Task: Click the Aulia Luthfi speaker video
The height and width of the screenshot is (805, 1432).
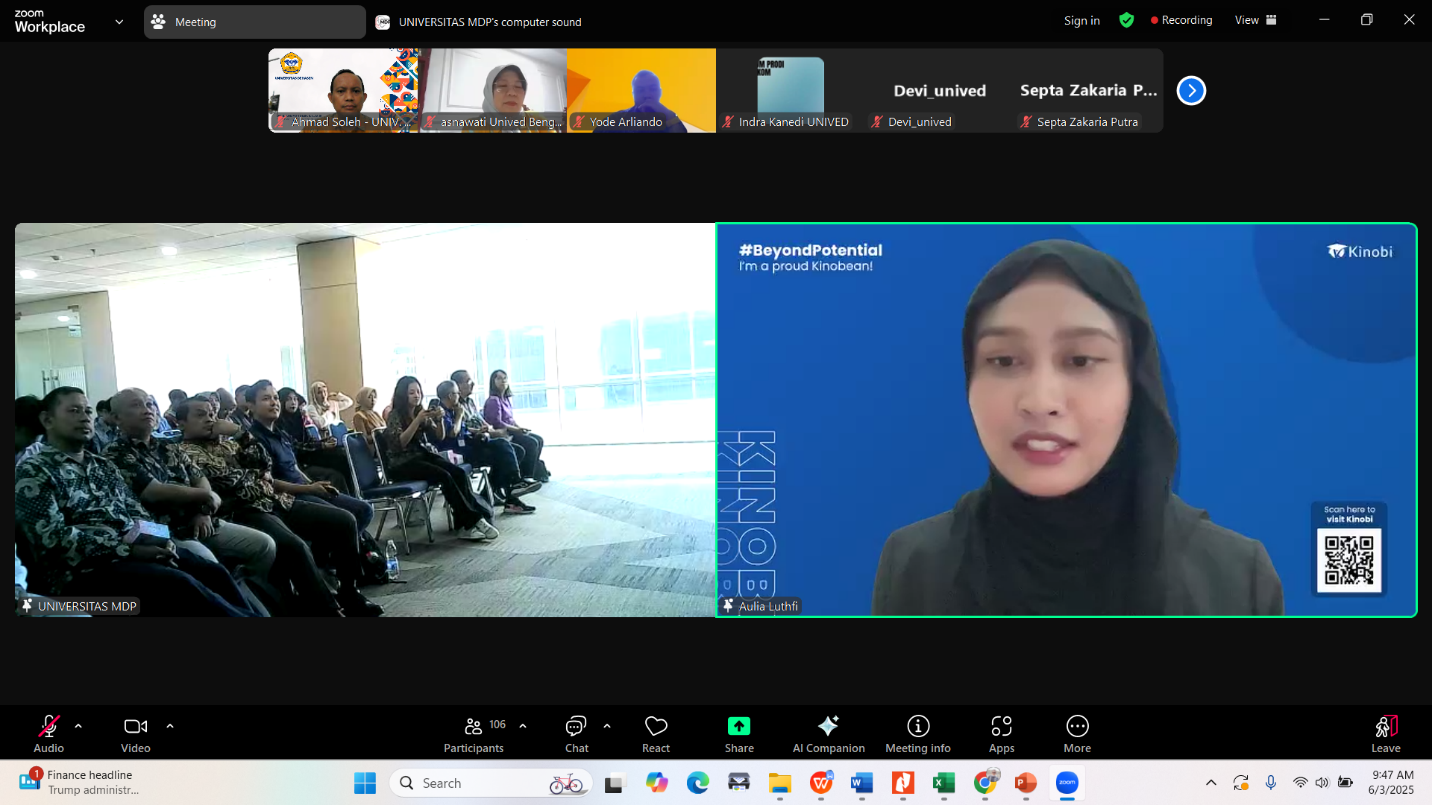Action: click(x=1066, y=420)
